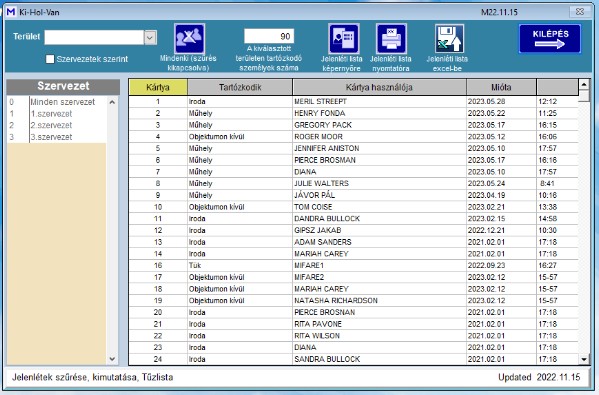Click the Tük location cell of card 16

pyautogui.click(x=240, y=265)
